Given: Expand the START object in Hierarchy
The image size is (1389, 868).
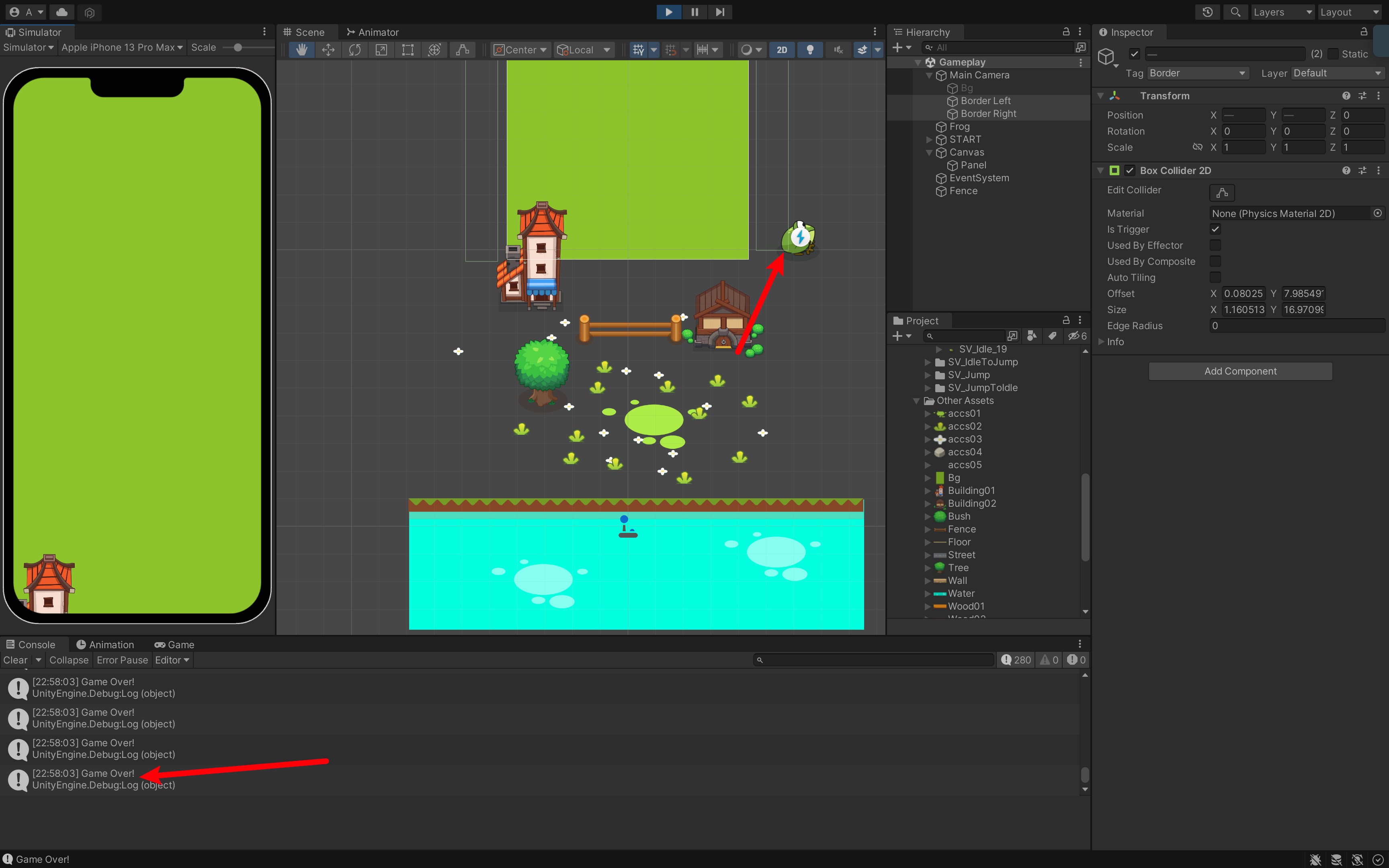Looking at the screenshot, I should click(929, 139).
